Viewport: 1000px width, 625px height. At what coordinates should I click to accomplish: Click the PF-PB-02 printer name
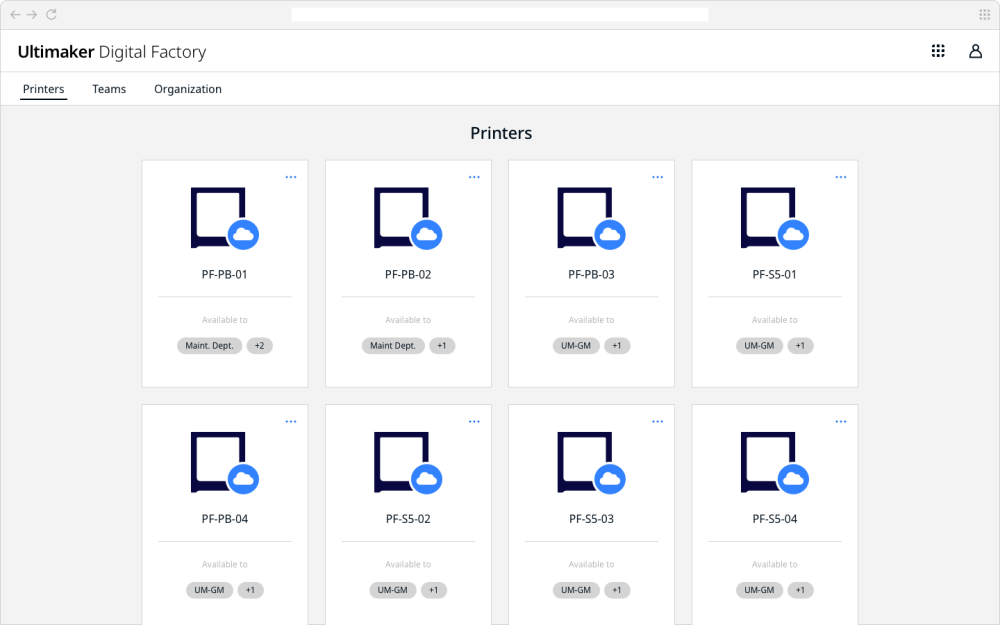(408, 275)
